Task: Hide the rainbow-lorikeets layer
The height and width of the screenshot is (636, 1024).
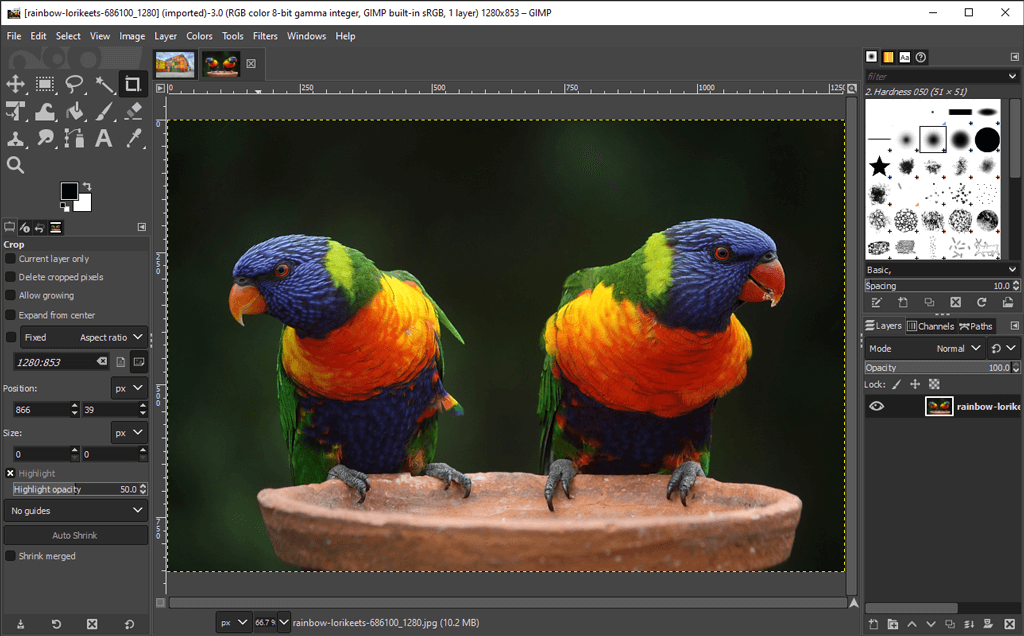Action: pyautogui.click(x=878, y=405)
